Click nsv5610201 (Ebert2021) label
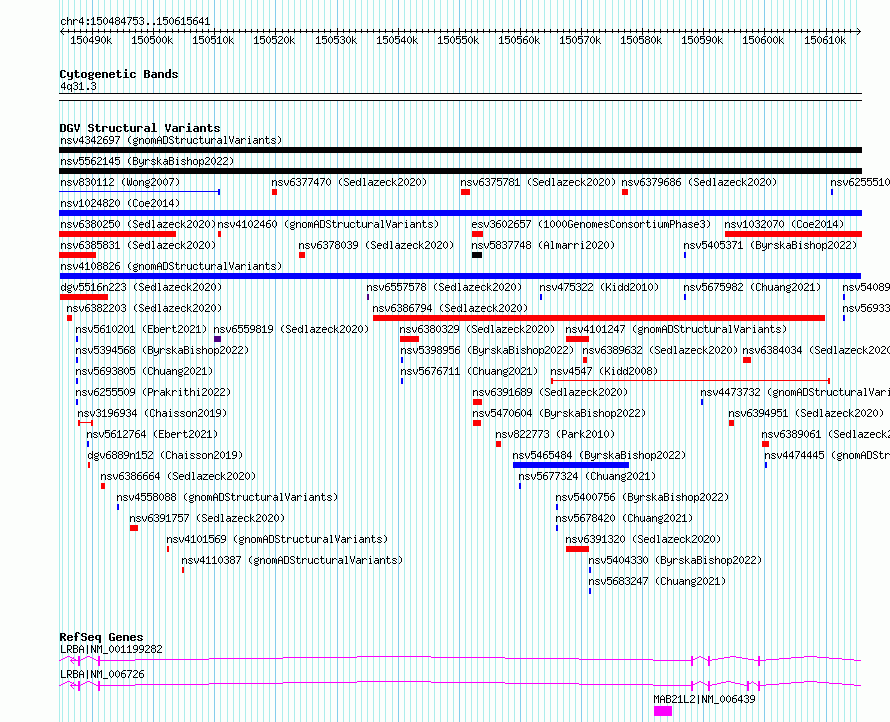Image resolution: width=890 pixels, height=722 pixels. point(142,329)
